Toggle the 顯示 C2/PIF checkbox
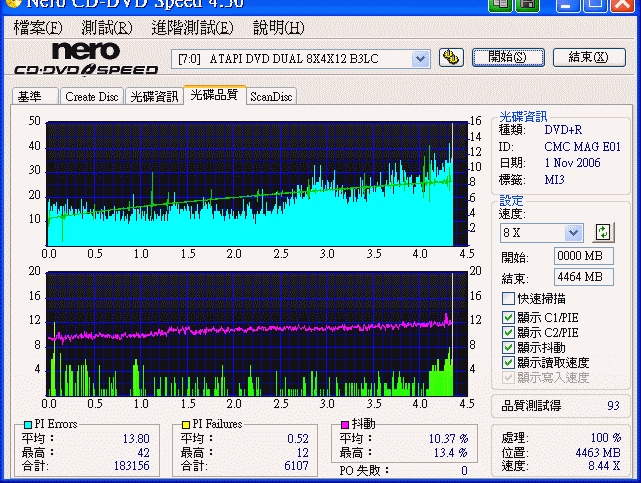This screenshot has width=641, height=483. [x=508, y=333]
